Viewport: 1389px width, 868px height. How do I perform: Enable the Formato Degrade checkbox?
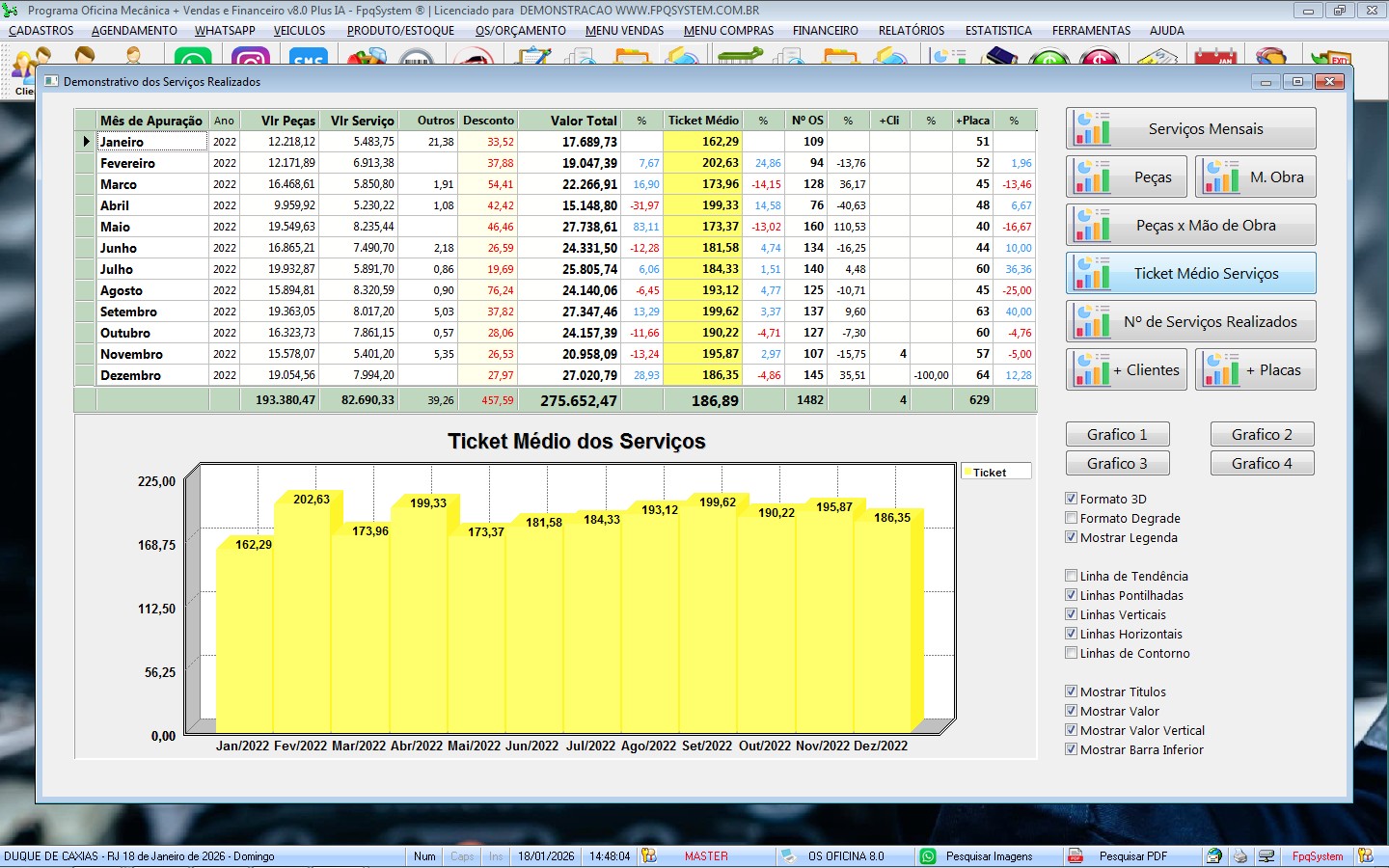[x=1071, y=518]
